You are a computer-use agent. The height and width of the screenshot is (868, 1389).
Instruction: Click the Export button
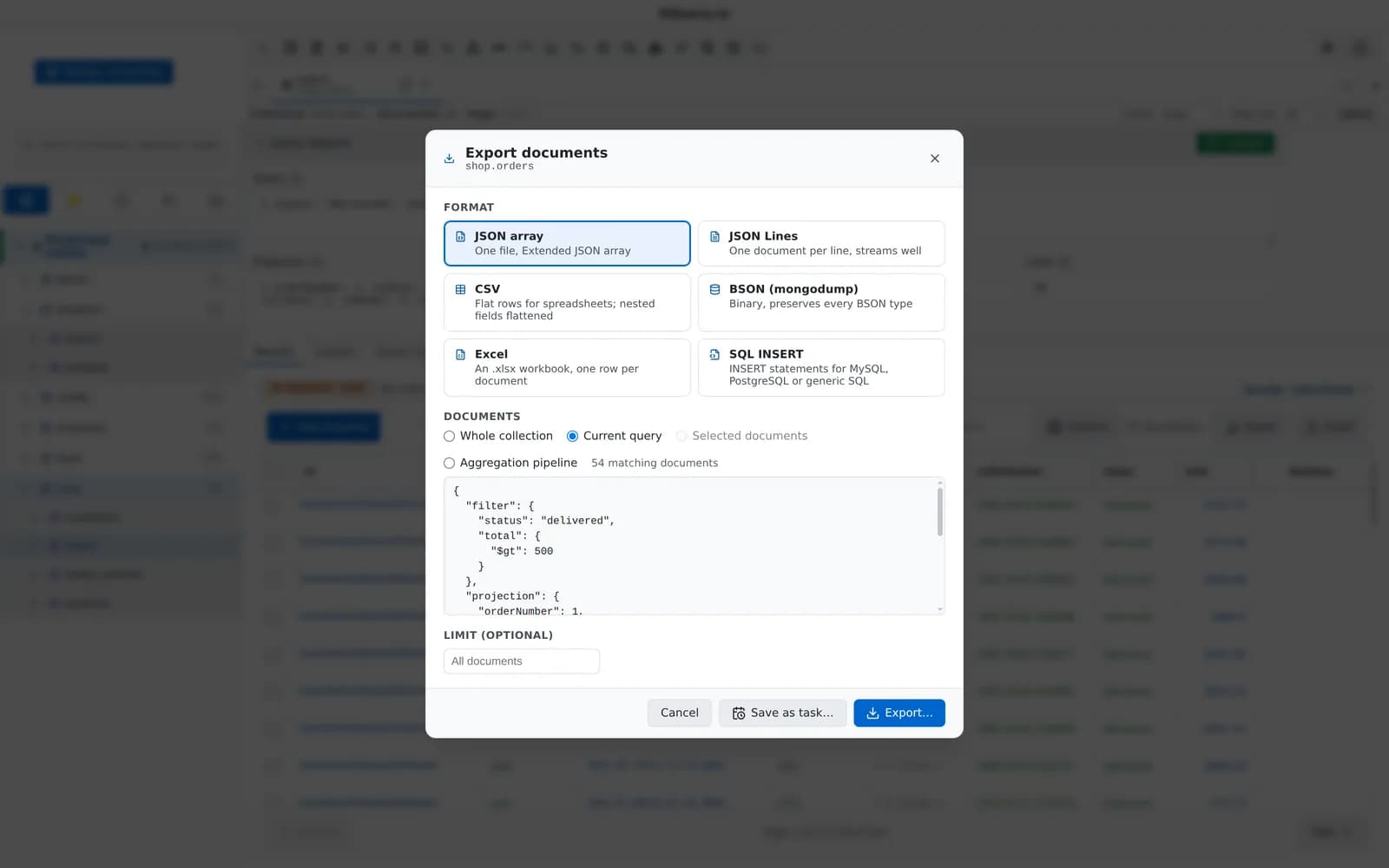coord(899,713)
